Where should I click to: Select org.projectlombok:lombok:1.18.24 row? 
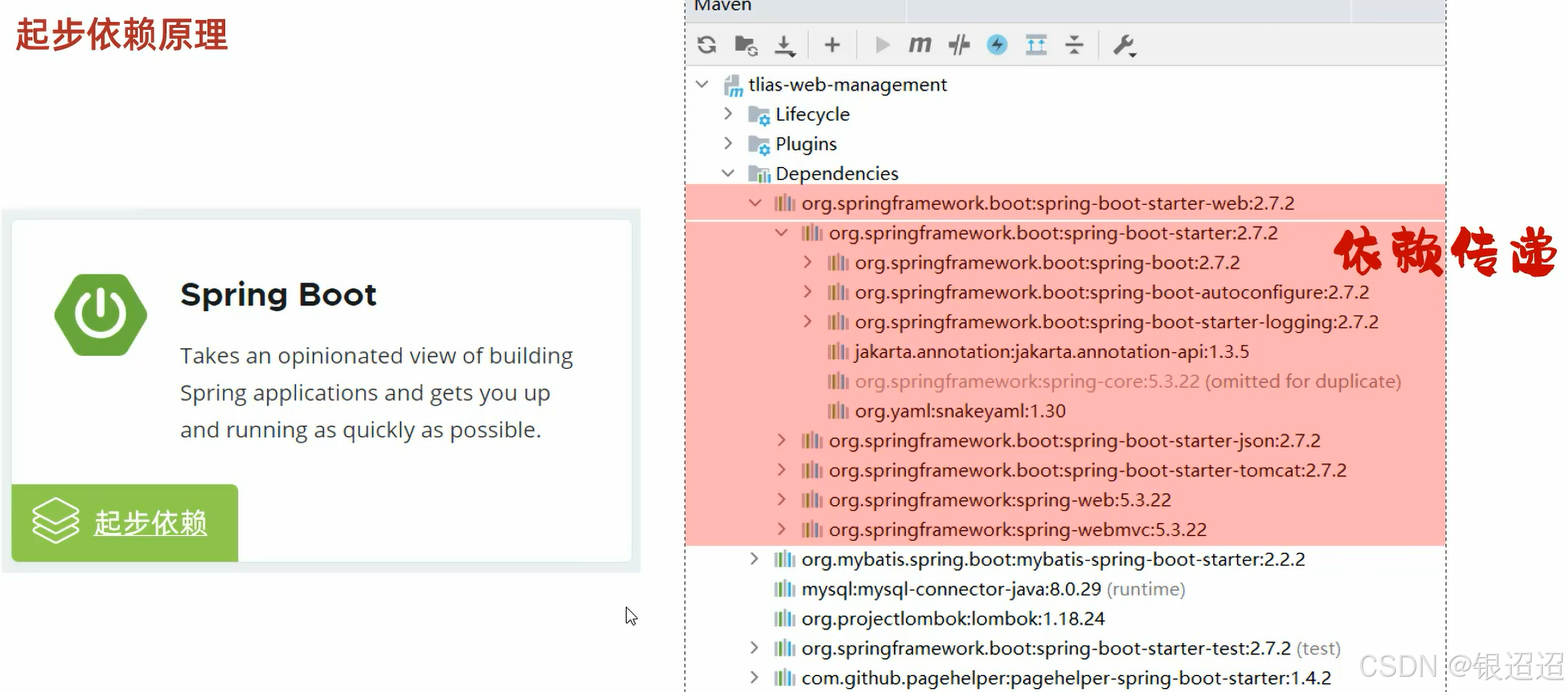point(1065,618)
